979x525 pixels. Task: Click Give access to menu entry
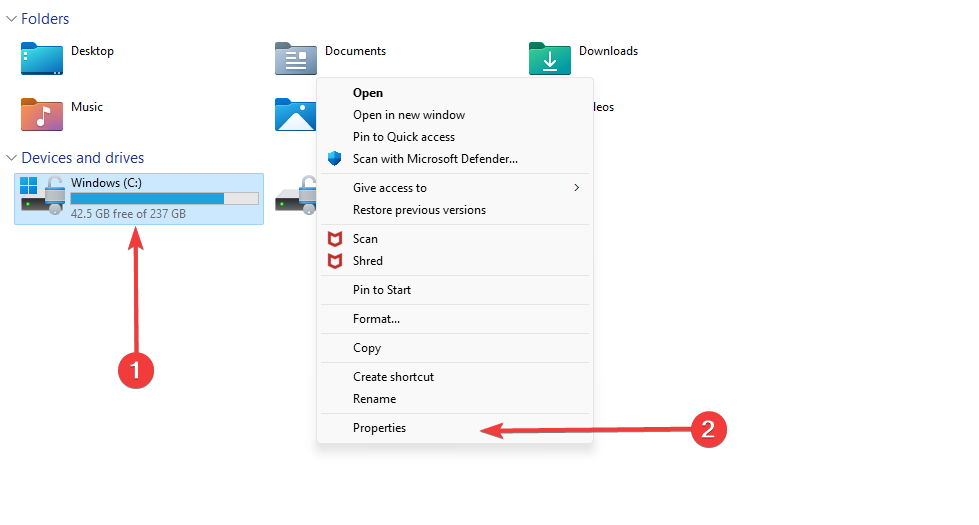tap(455, 188)
